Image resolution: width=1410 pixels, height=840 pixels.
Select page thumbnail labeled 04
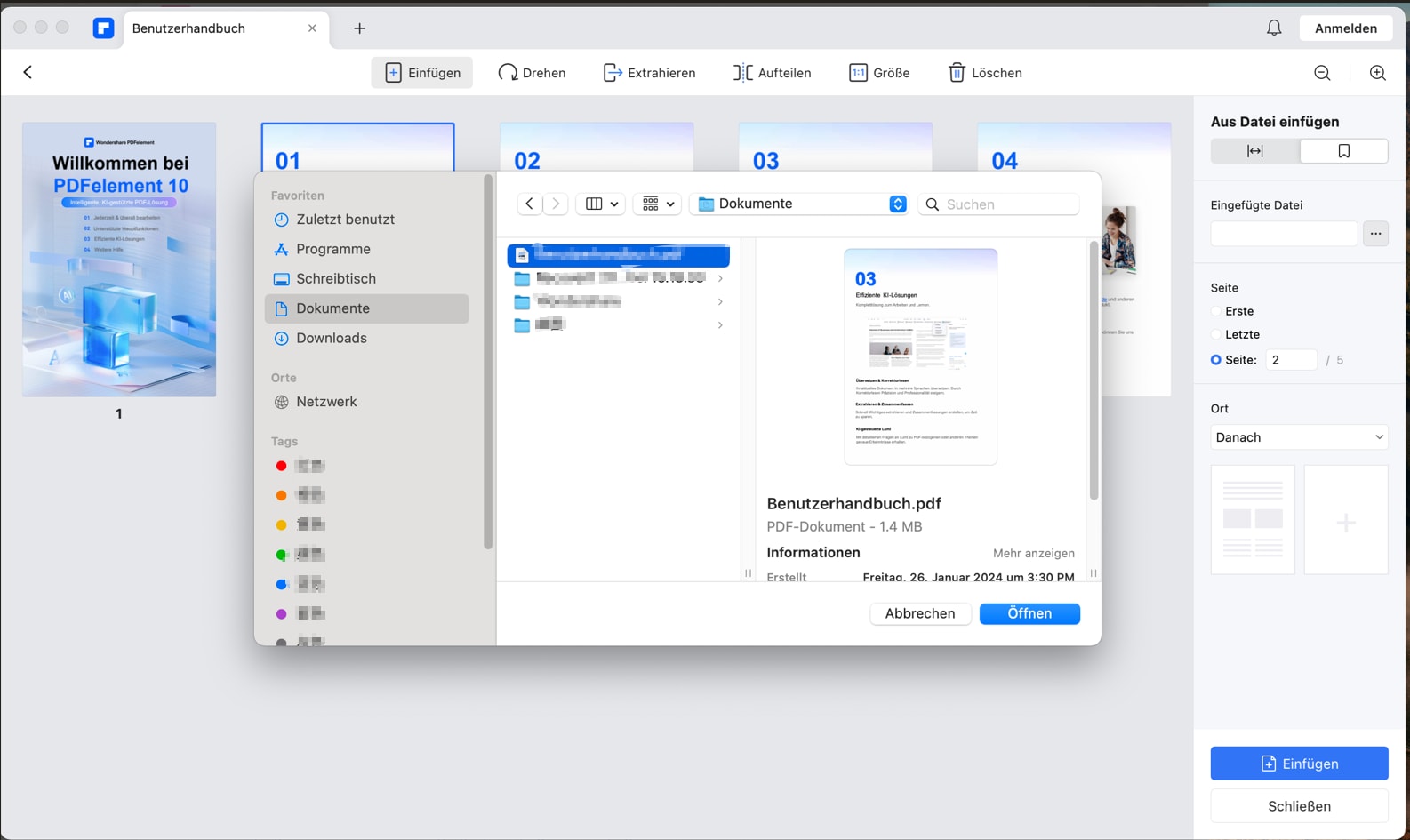pyautogui.click(x=1074, y=147)
